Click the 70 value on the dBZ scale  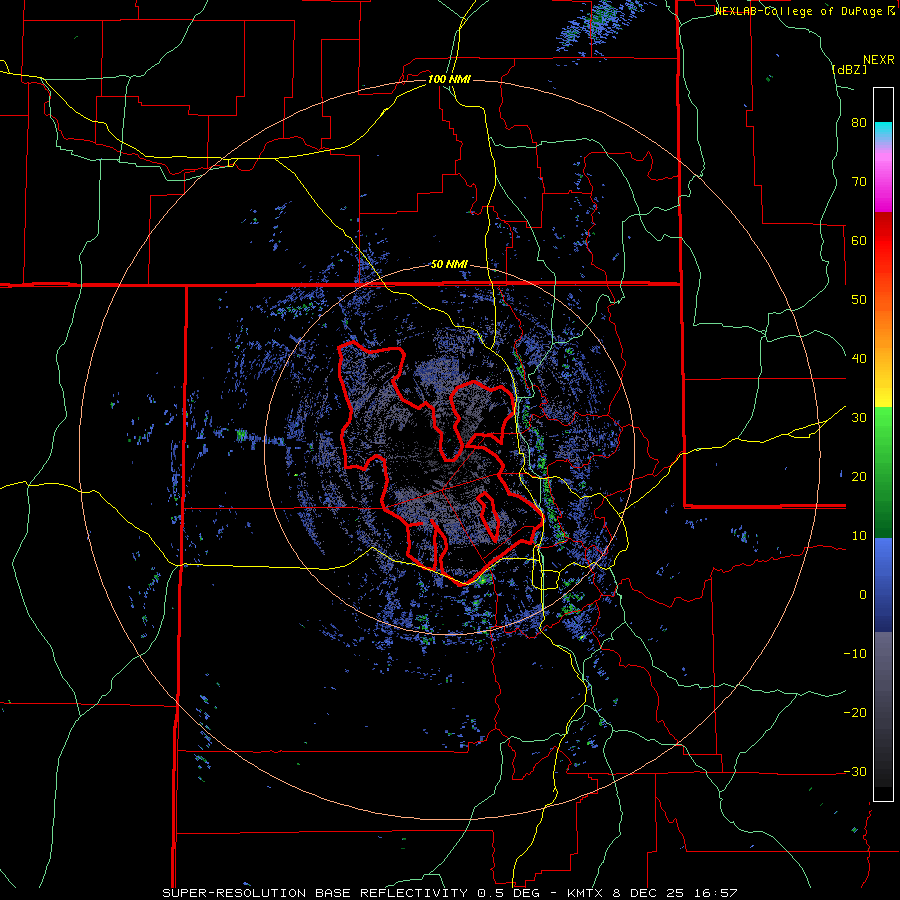pyautogui.click(x=859, y=182)
